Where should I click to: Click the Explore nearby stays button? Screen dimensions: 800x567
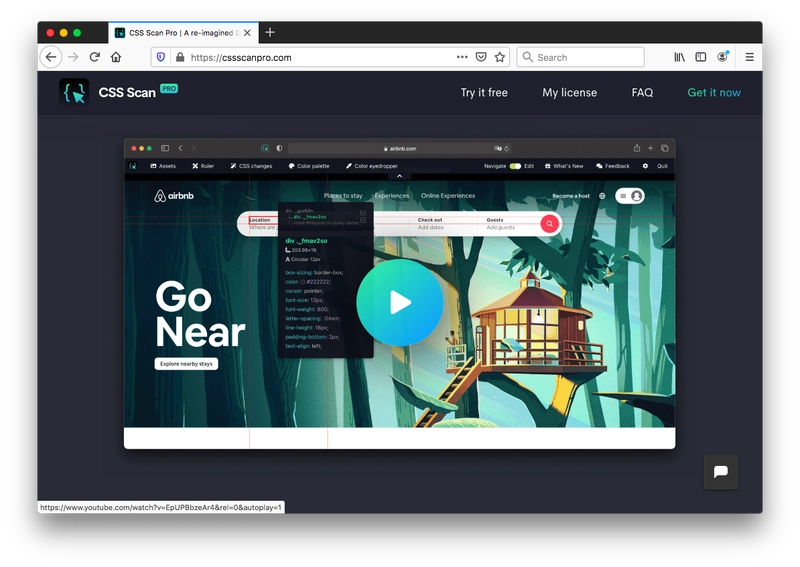[186, 364]
